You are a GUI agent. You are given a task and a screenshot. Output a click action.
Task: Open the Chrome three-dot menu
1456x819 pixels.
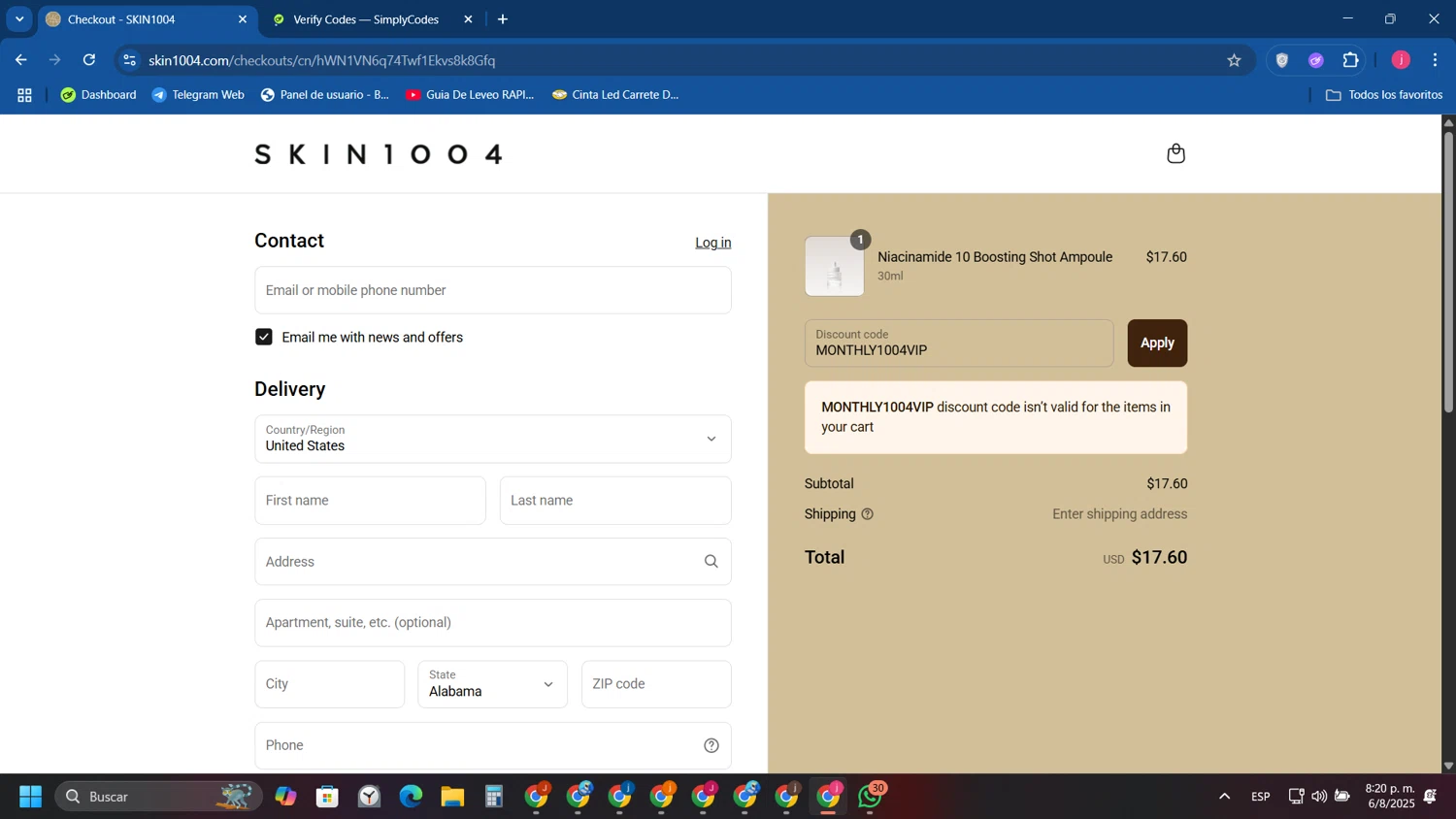pyautogui.click(x=1435, y=60)
